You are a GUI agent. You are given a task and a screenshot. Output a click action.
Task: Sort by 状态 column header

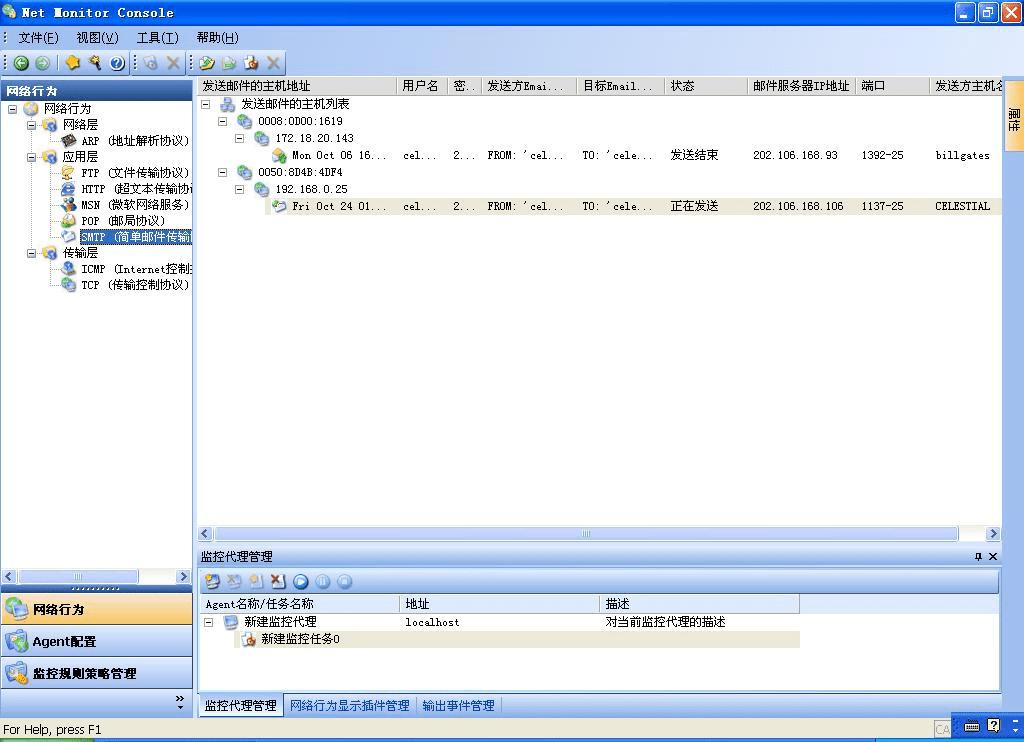(x=706, y=86)
